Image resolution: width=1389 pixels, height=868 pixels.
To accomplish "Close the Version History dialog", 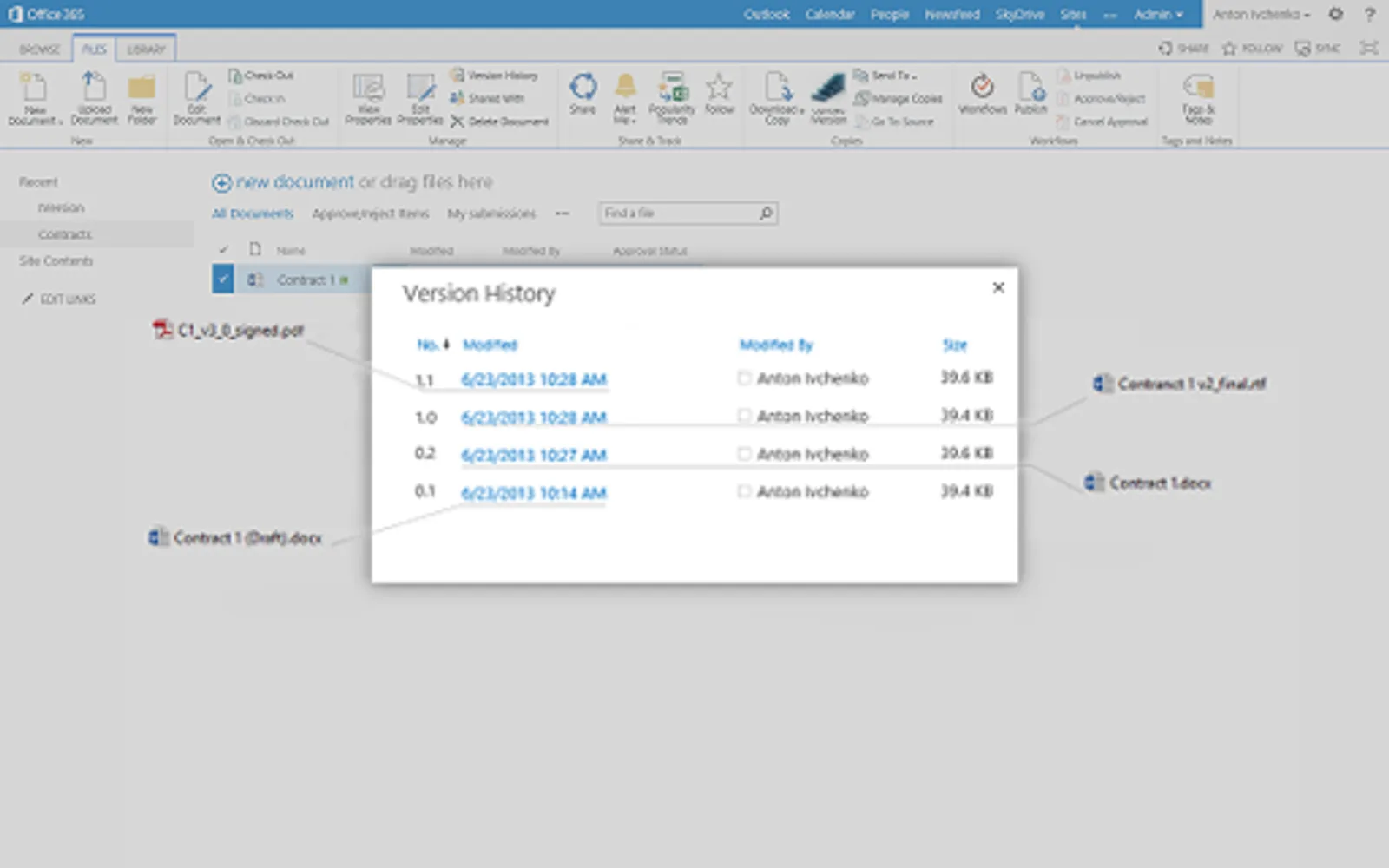I will [998, 287].
